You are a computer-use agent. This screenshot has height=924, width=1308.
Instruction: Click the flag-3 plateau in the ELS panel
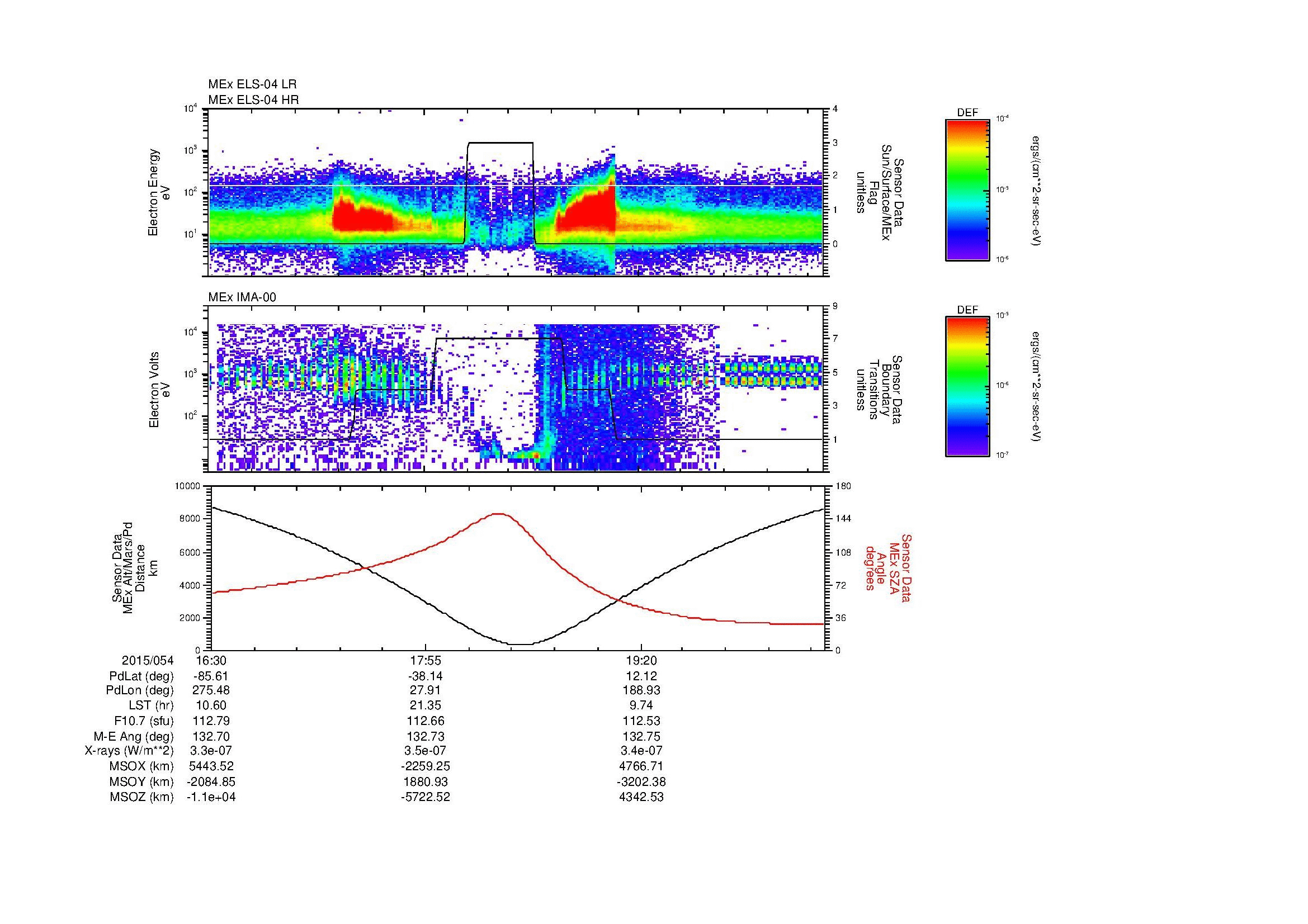pyautogui.click(x=500, y=143)
